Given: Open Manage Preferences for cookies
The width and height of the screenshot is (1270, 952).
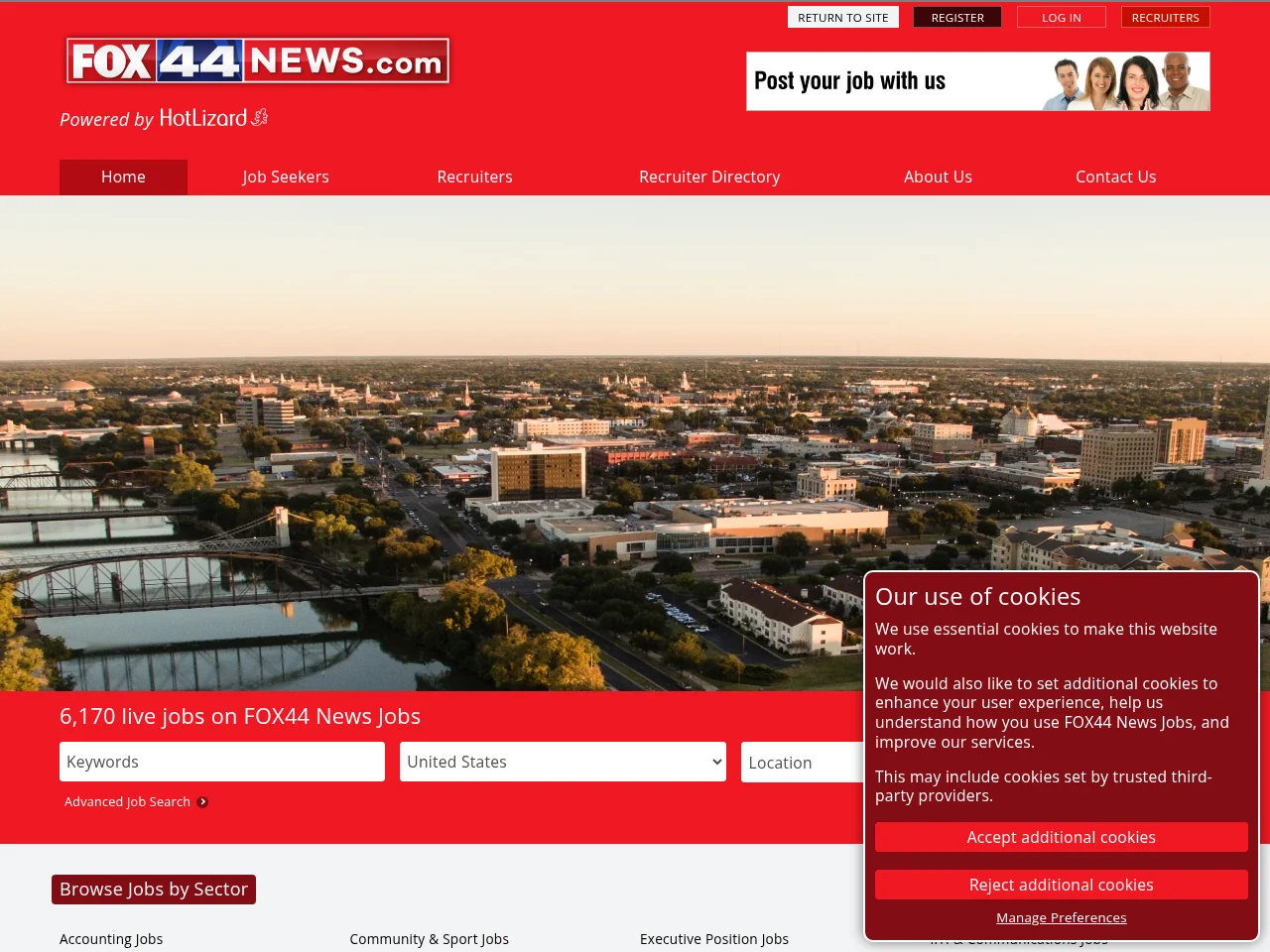Looking at the screenshot, I should click(x=1062, y=917).
